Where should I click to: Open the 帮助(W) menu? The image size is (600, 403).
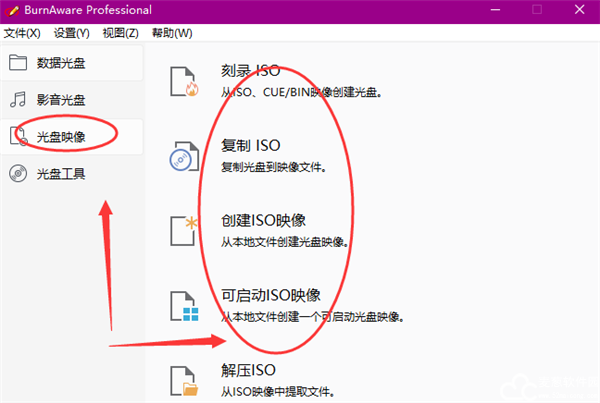click(172, 33)
